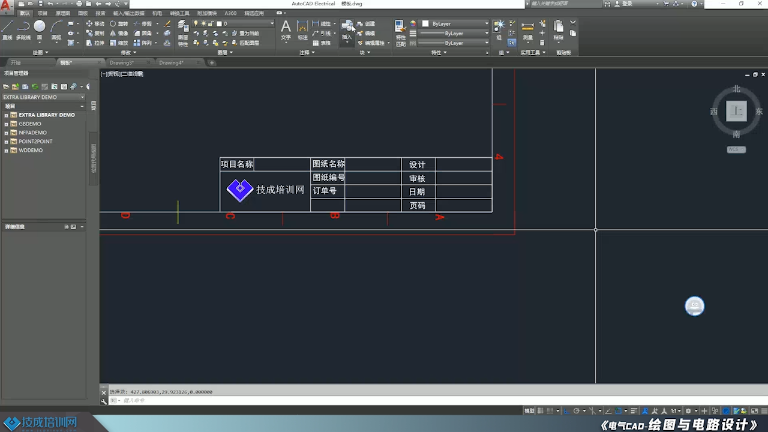Toggle snap mode in status bar
This screenshot has width=768, height=432.
tap(550, 411)
